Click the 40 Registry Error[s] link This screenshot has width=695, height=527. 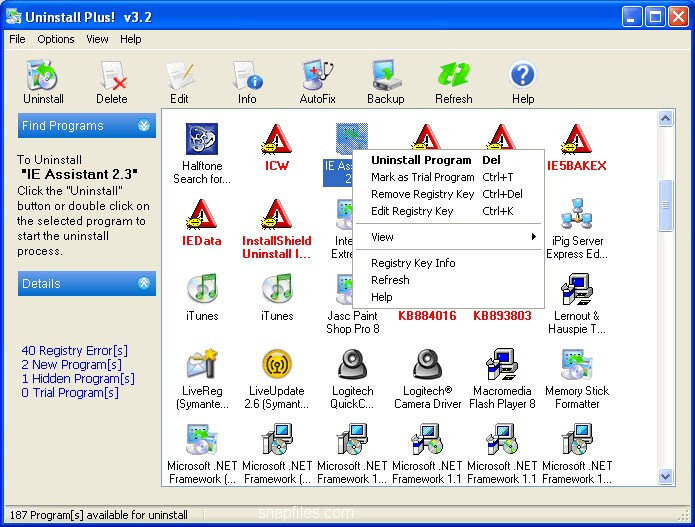pyautogui.click(x=74, y=351)
